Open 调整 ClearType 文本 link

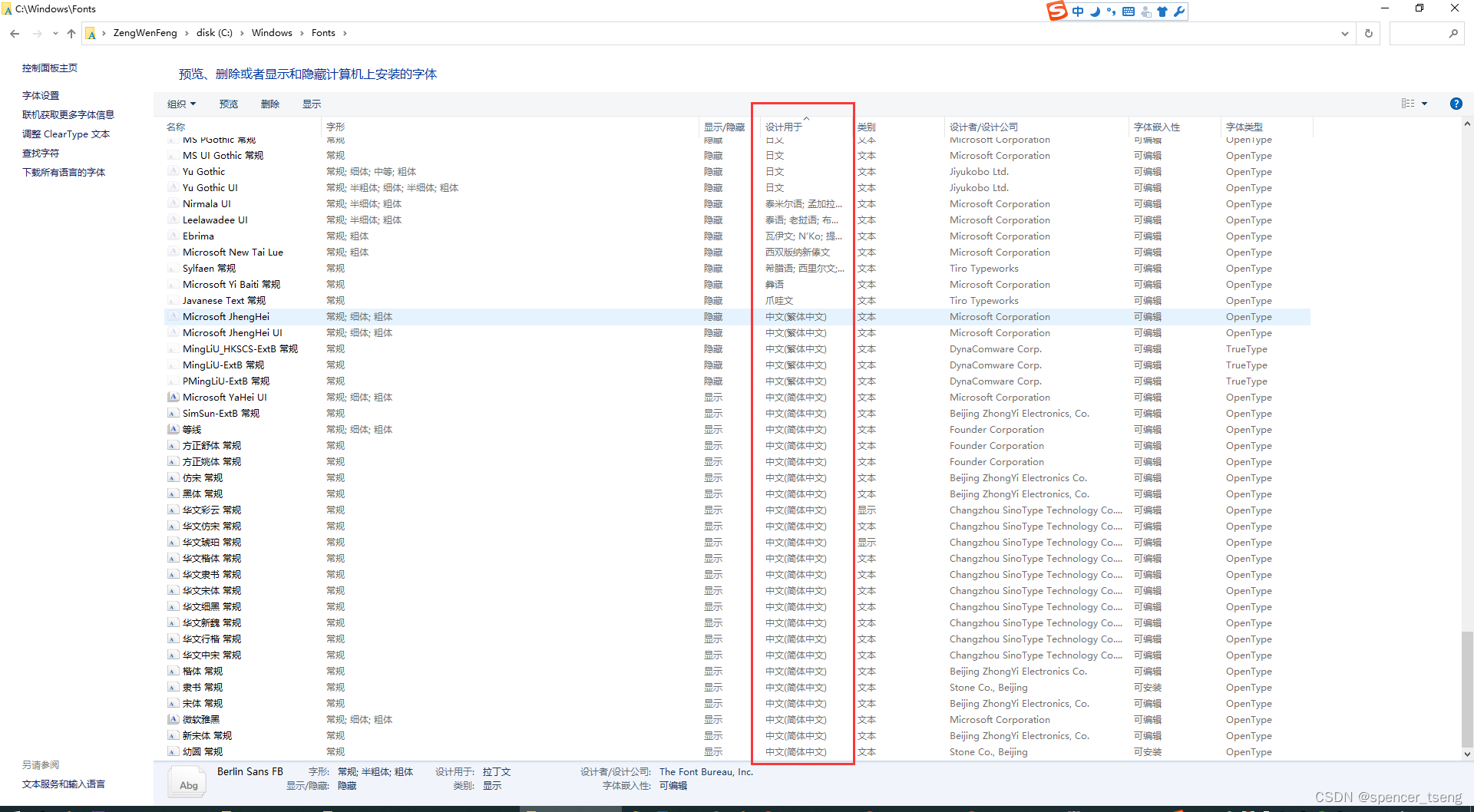coord(66,134)
